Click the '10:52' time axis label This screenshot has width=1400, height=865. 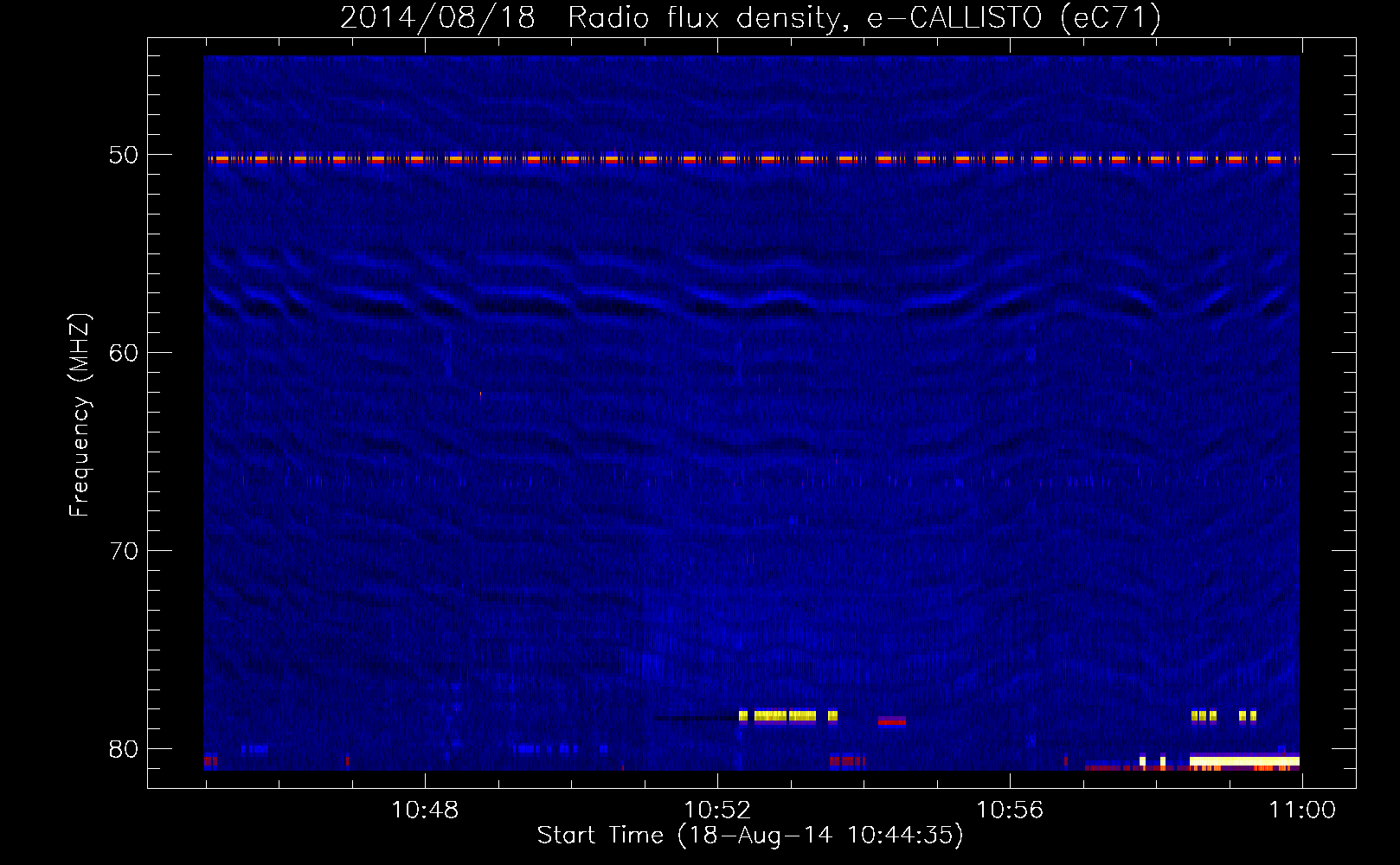pyautogui.click(x=717, y=811)
